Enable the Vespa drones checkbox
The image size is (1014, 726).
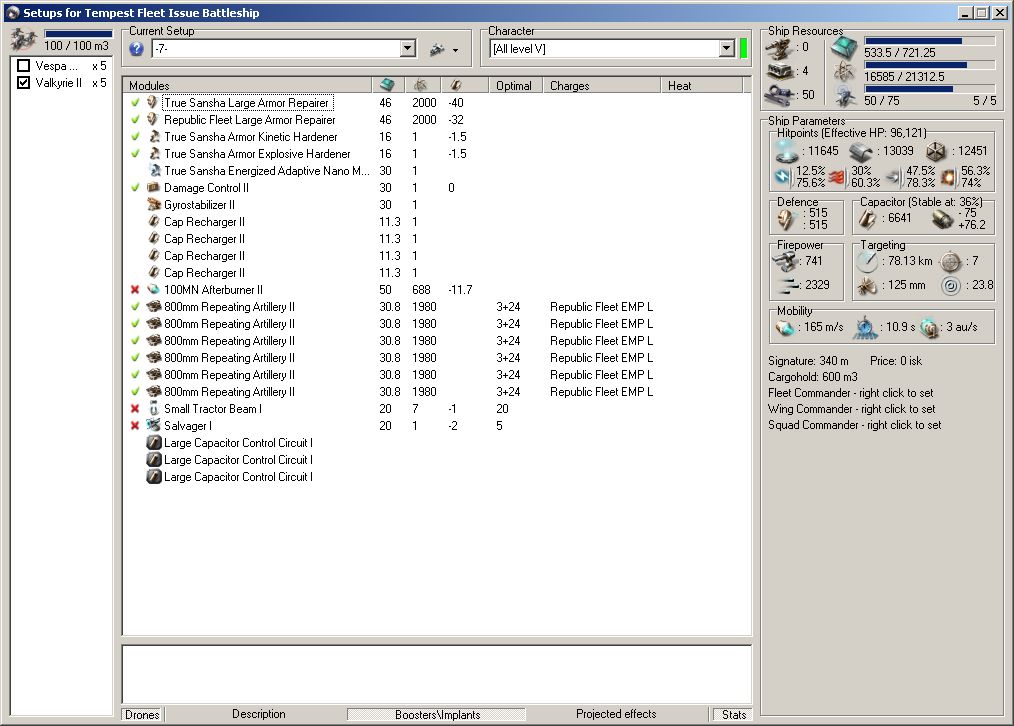click(x=23, y=66)
